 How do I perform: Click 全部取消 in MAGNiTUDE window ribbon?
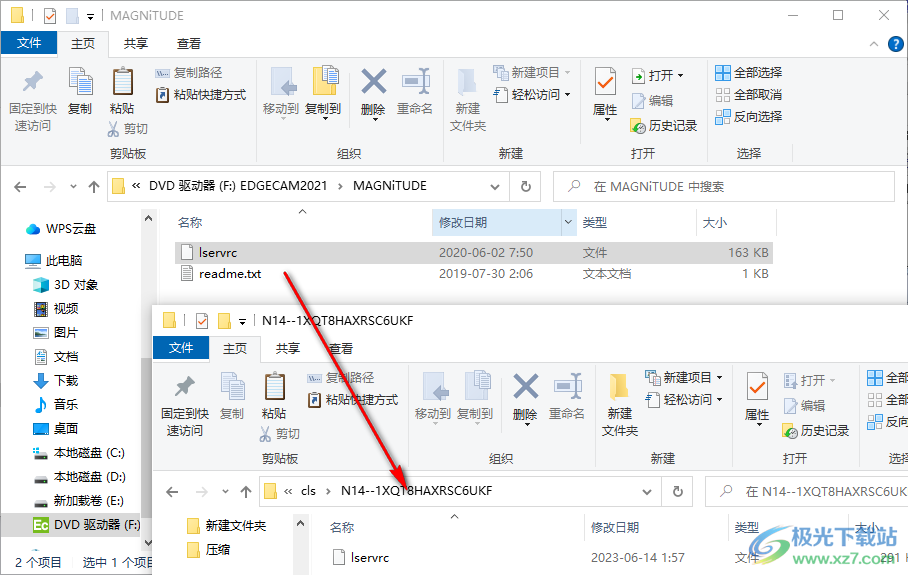[749, 95]
